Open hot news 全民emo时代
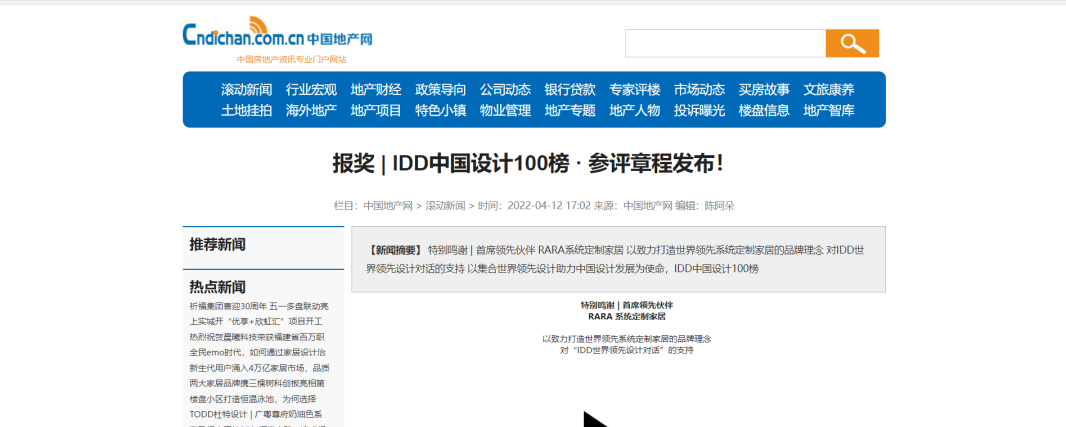The height and width of the screenshot is (427, 1066). coord(258,352)
